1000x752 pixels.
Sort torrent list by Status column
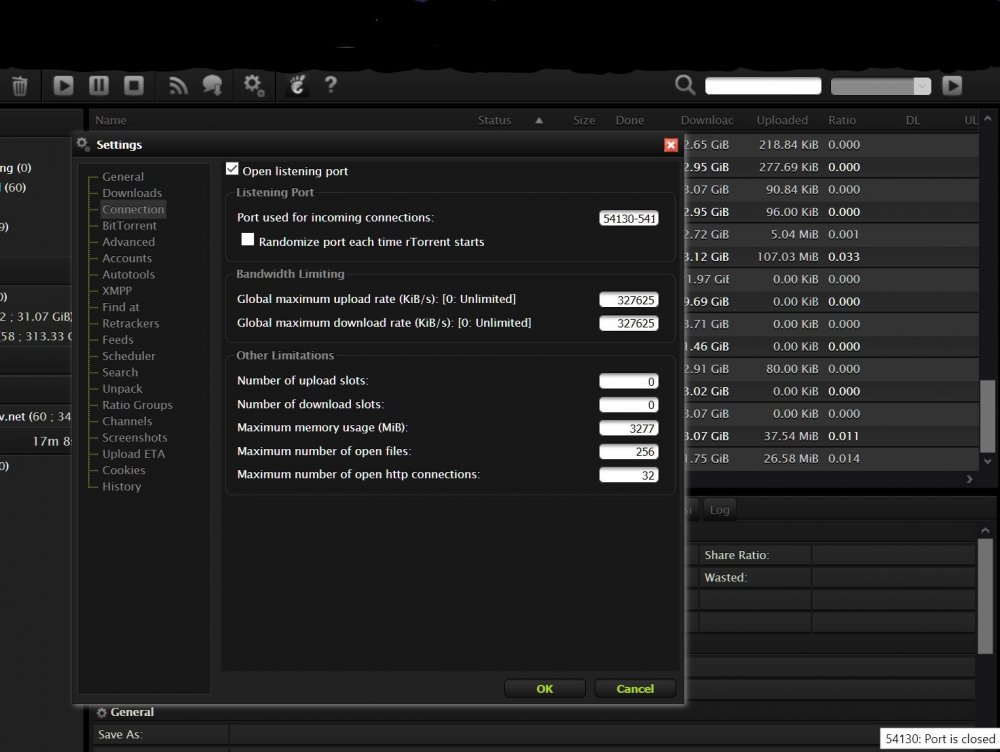tap(494, 120)
